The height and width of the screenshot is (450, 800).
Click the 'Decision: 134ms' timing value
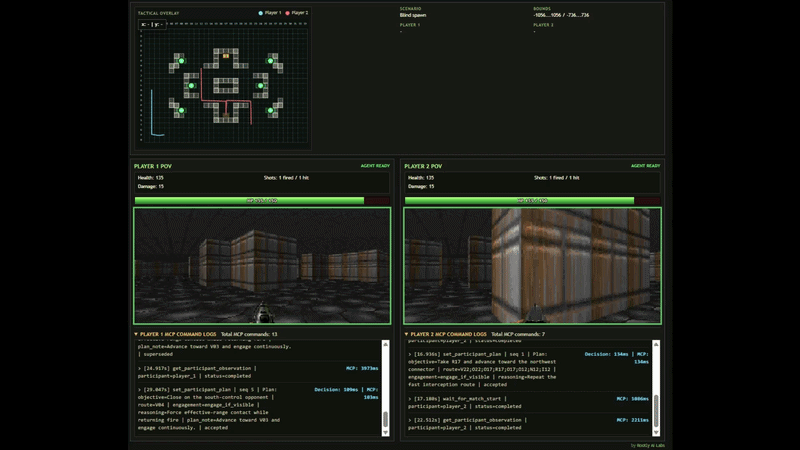click(606, 354)
